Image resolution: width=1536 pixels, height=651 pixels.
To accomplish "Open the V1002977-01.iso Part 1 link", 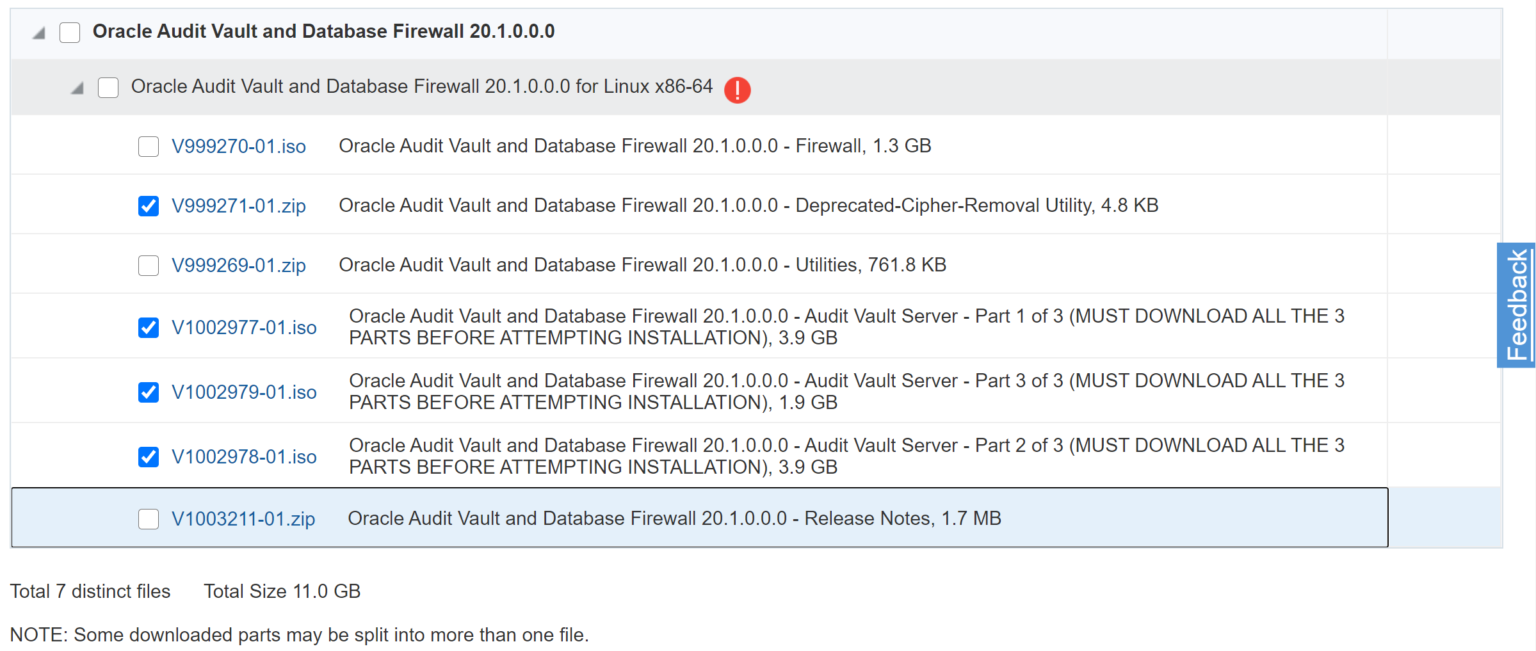I will (x=241, y=327).
